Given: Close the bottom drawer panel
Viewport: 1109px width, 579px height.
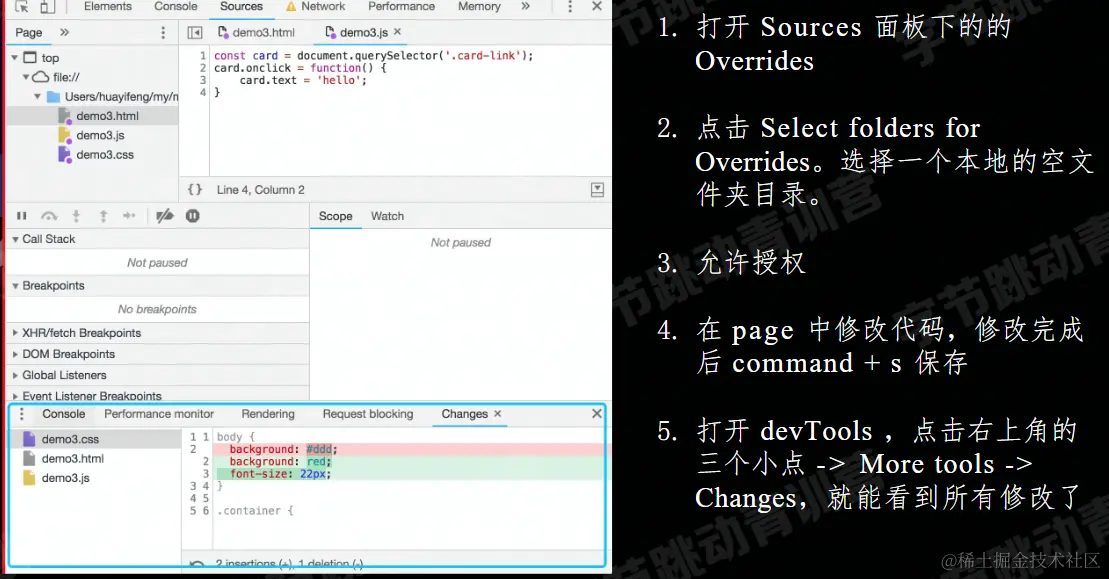Looking at the screenshot, I should point(596,414).
